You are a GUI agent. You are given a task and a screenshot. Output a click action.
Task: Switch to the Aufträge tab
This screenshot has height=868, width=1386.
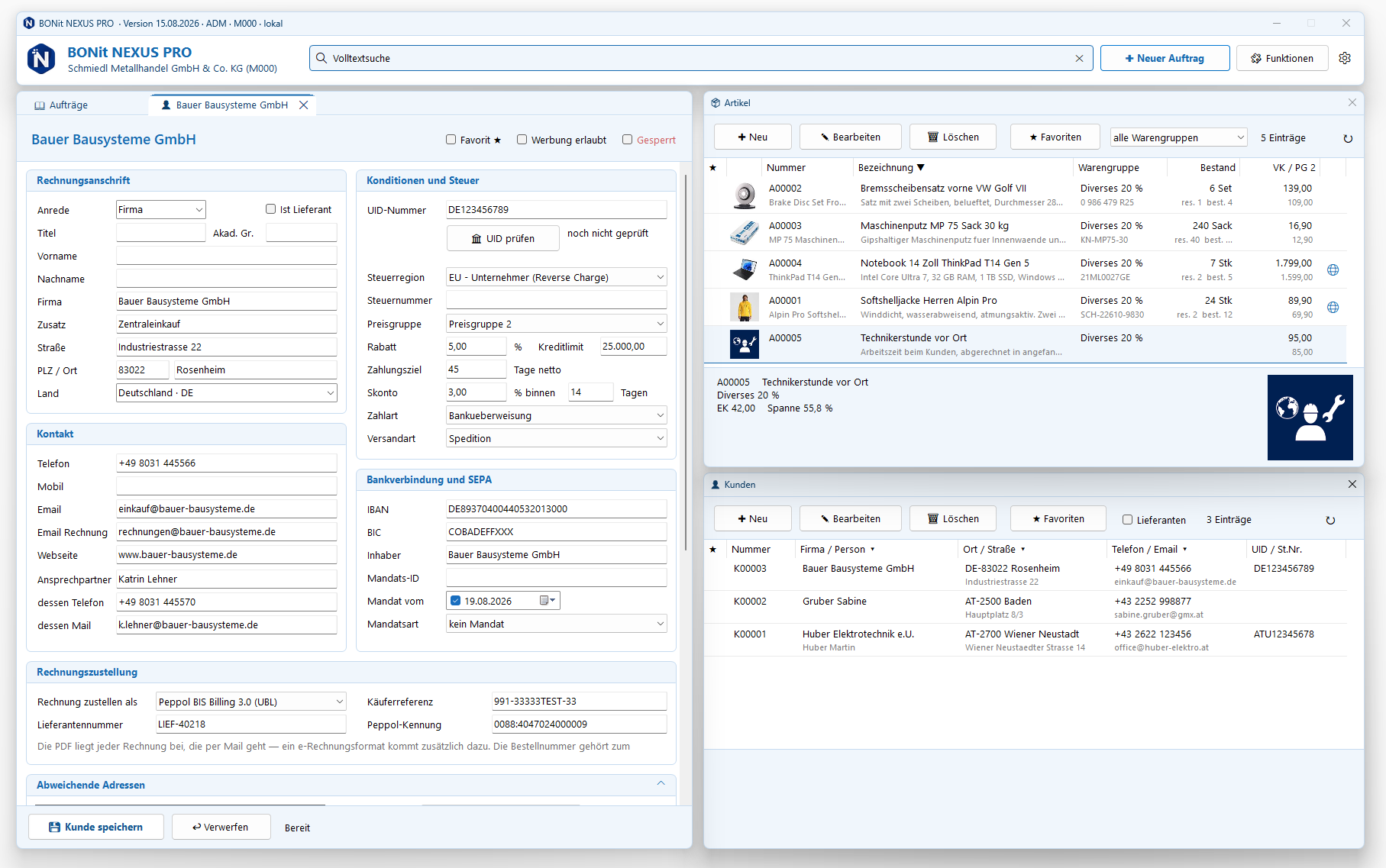pos(61,105)
